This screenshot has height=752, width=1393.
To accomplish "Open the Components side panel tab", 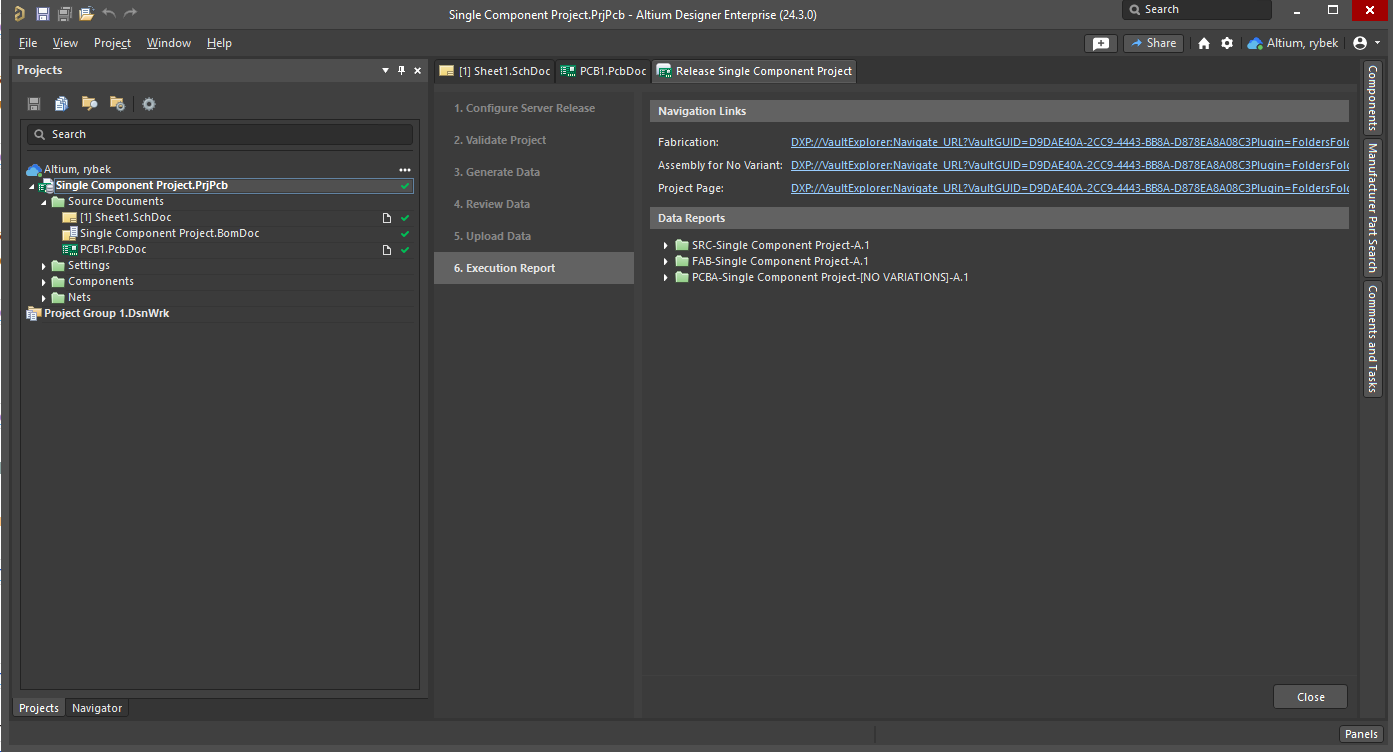I will [x=1372, y=99].
